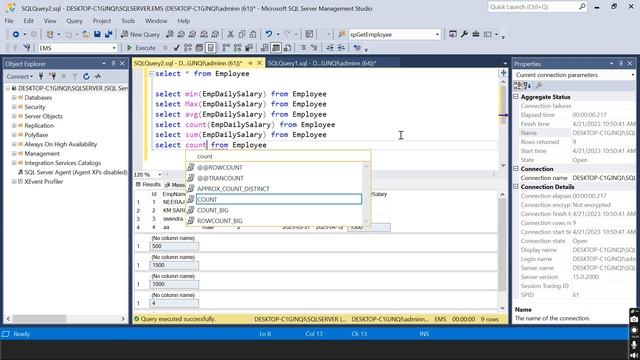Open the File menu
This screenshot has width=640, height=360.
pyautogui.click(x=9, y=21)
